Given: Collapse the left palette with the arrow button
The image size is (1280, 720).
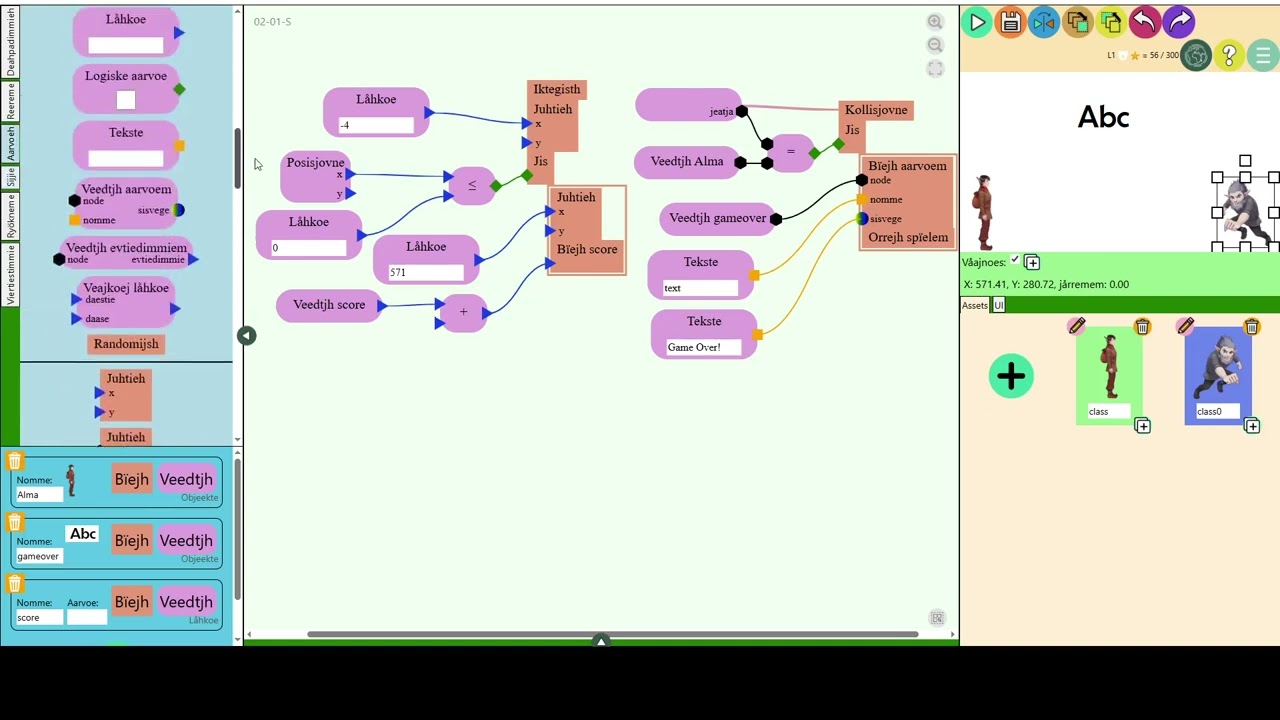Looking at the screenshot, I should point(247,336).
